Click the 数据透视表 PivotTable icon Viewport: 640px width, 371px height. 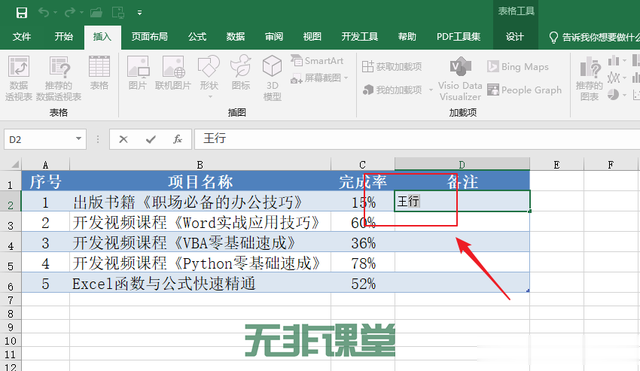(18, 78)
